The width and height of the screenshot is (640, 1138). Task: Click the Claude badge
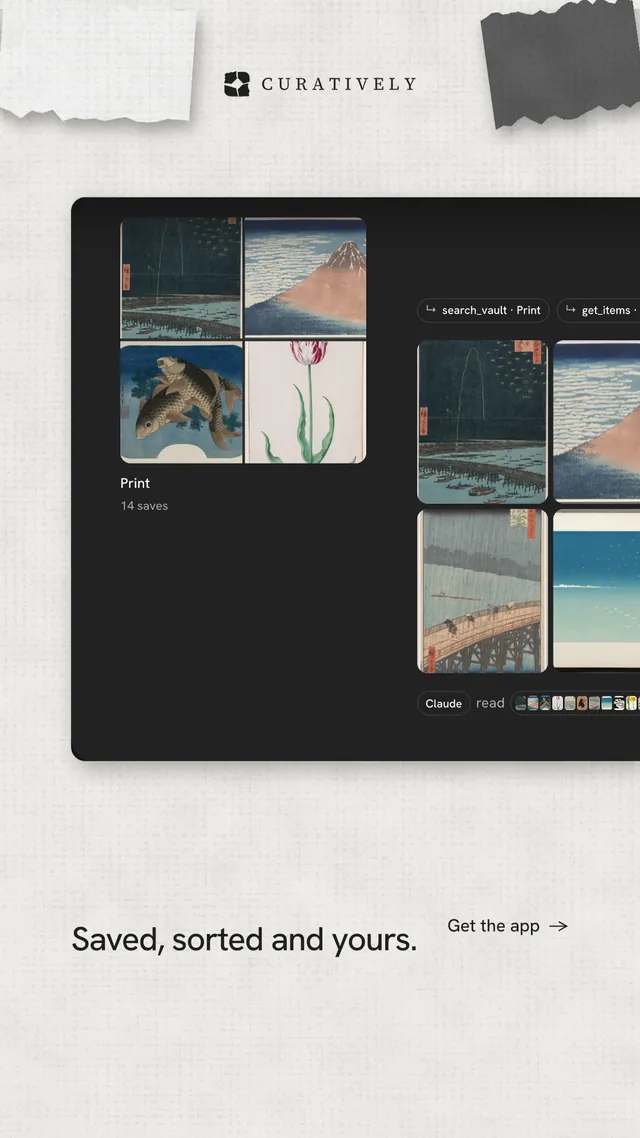(x=443, y=703)
